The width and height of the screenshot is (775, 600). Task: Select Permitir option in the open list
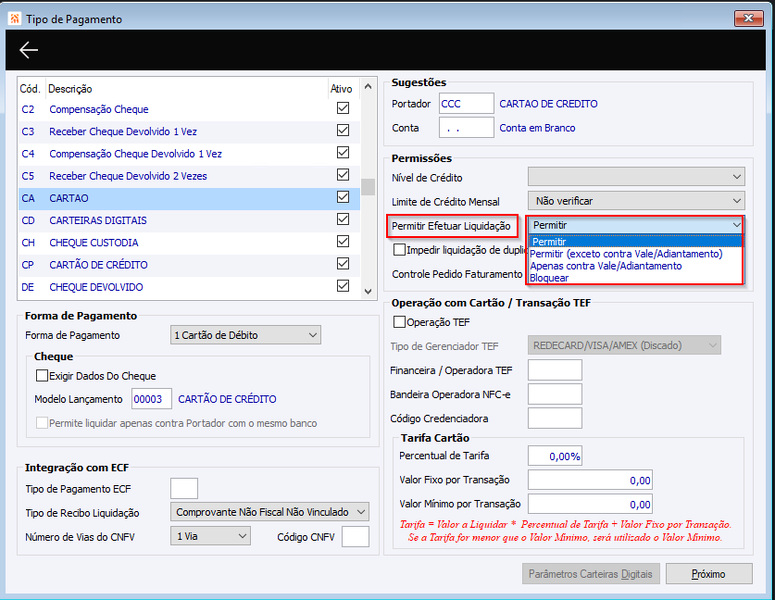pyautogui.click(x=635, y=242)
